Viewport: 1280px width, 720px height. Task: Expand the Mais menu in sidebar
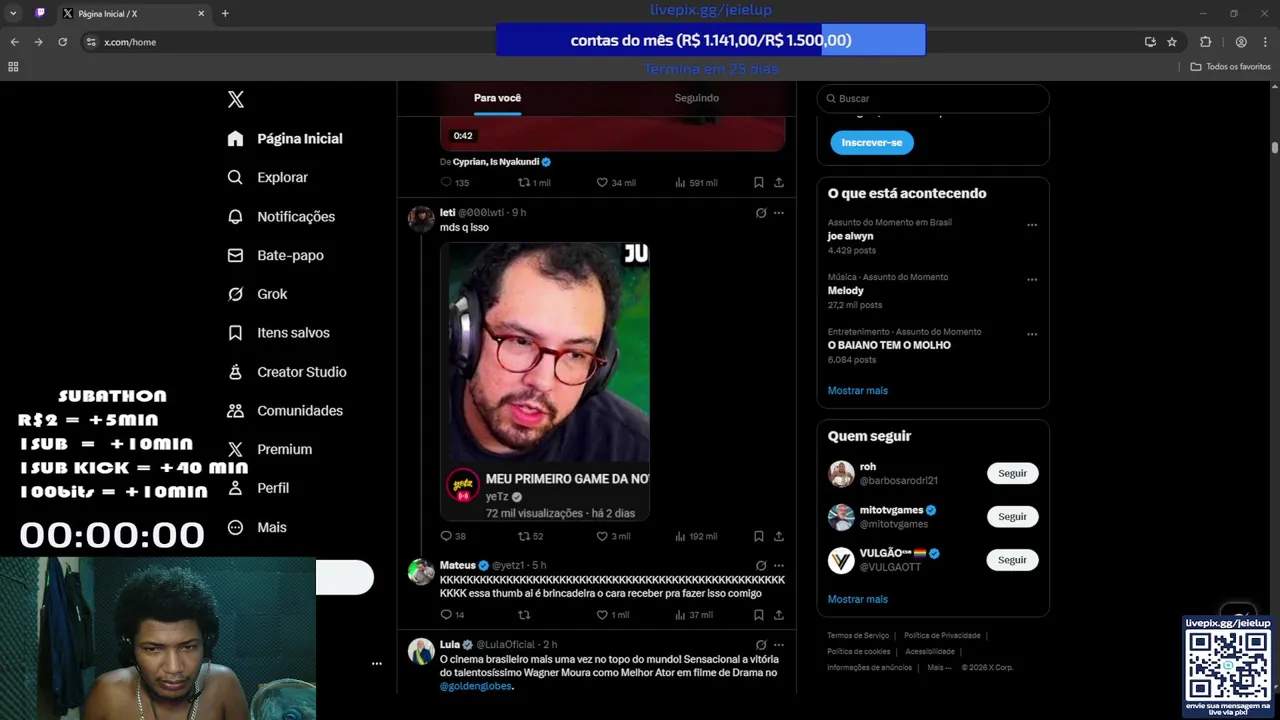pos(257,527)
